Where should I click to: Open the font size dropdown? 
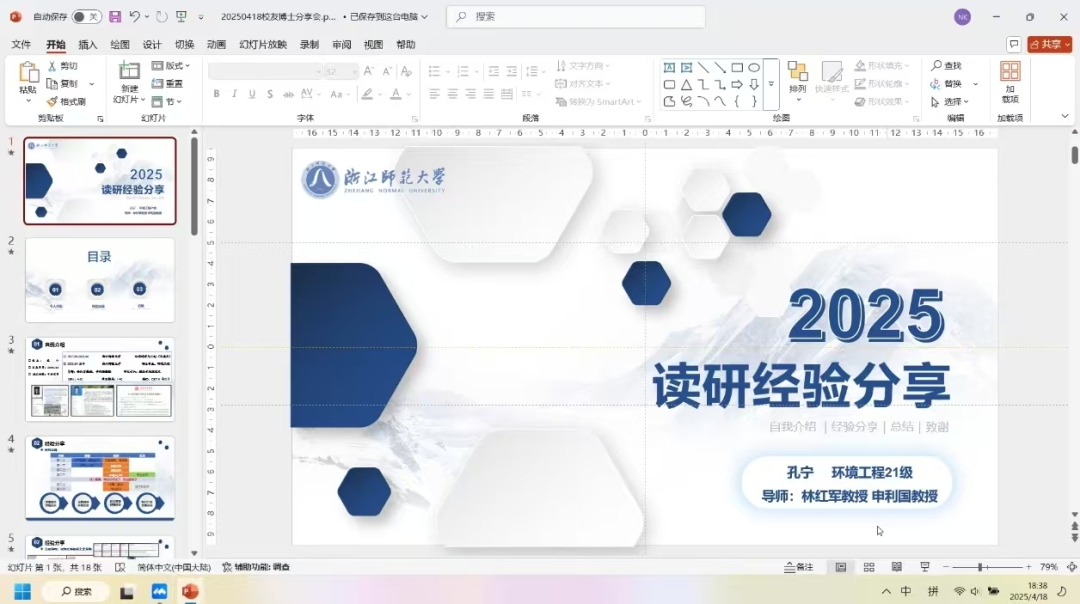355,72
